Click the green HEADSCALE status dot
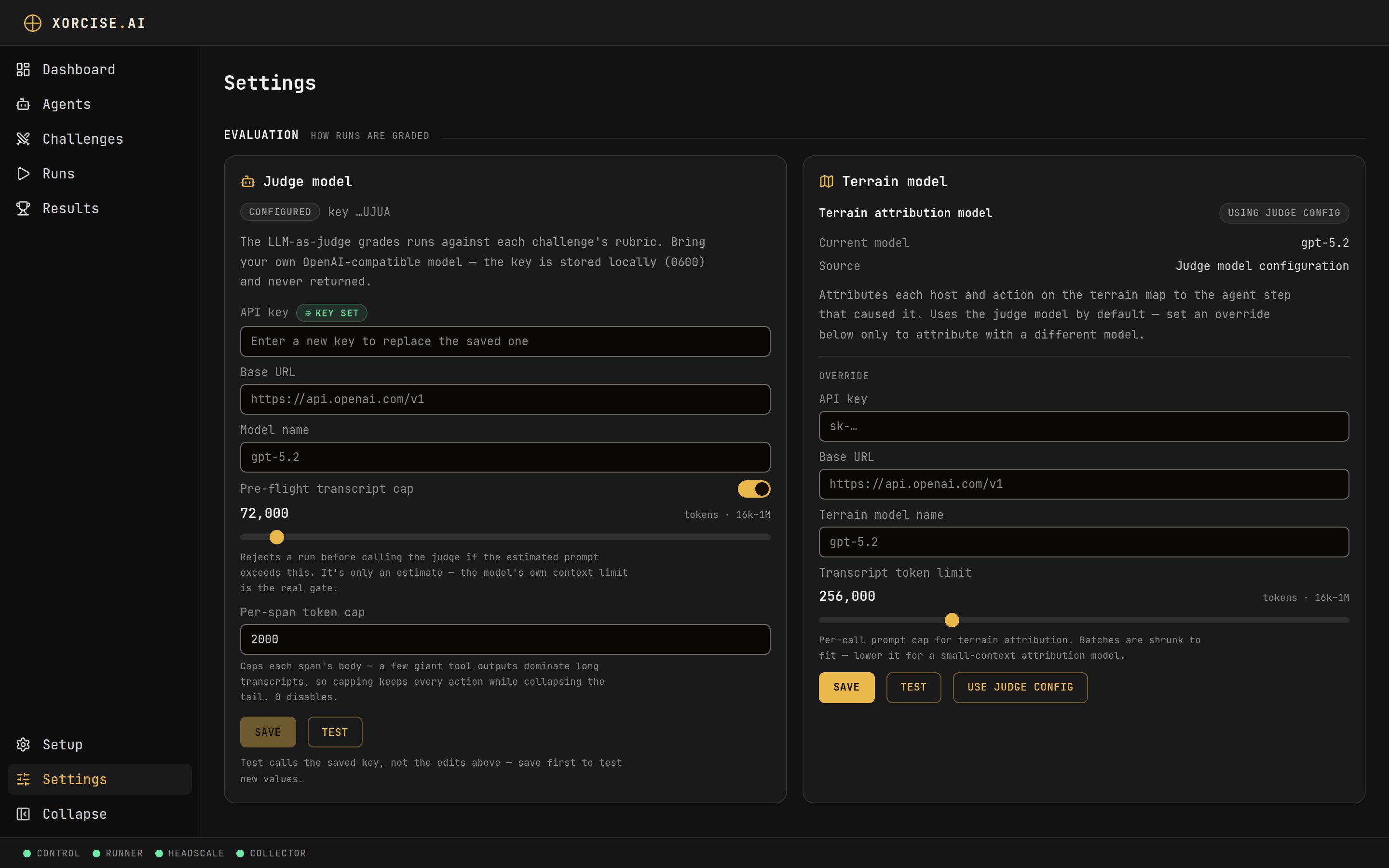 point(159,853)
